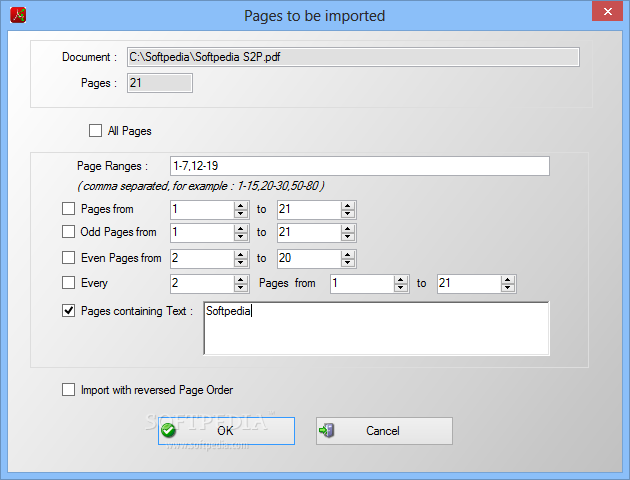The image size is (630, 480).
Task: Click the red app icon in title bar
Action: pyautogui.click(x=18, y=15)
